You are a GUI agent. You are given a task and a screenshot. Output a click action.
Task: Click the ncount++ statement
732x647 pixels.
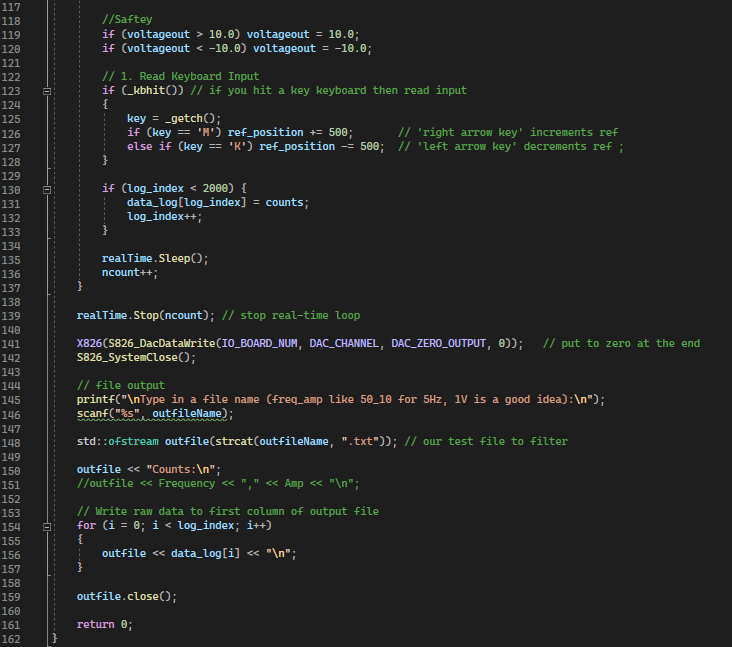click(x=130, y=272)
